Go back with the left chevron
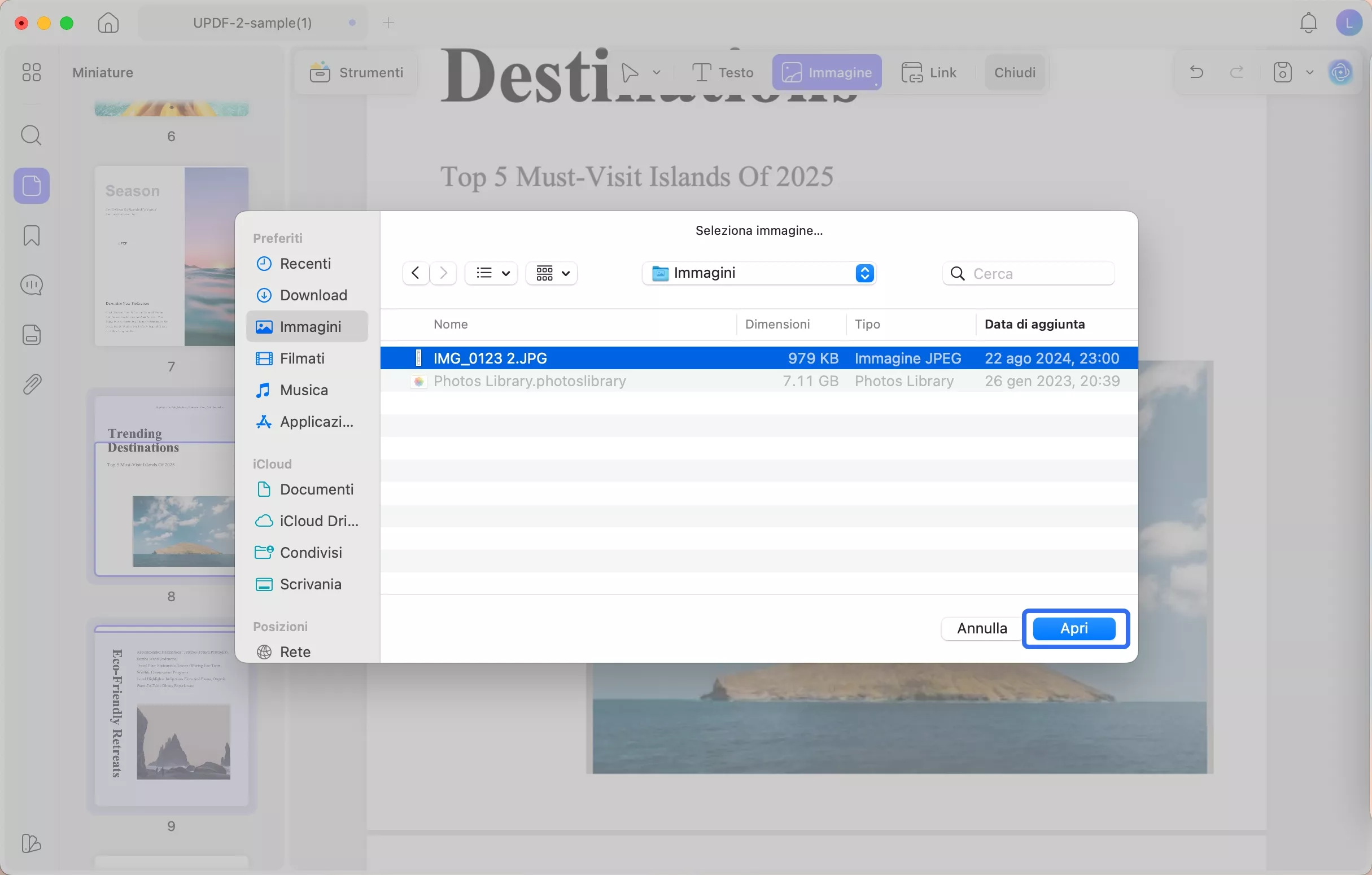The height and width of the screenshot is (875, 1372). (x=416, y=273)
